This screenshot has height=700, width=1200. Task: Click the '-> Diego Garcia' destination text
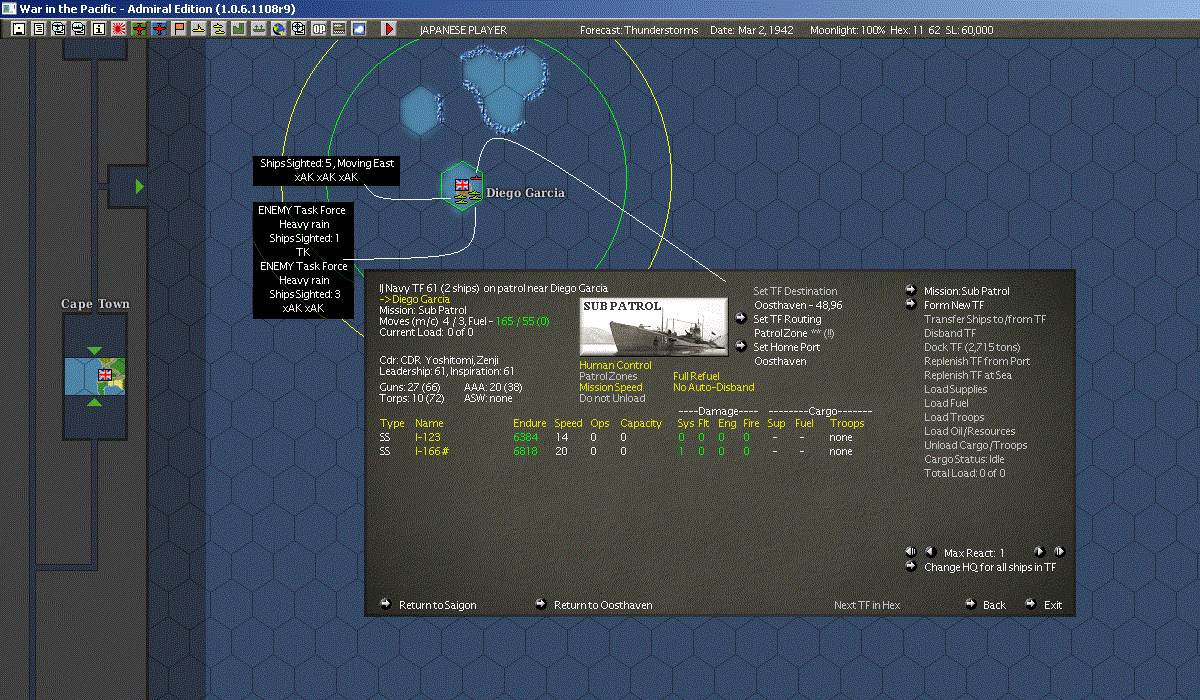414,299
